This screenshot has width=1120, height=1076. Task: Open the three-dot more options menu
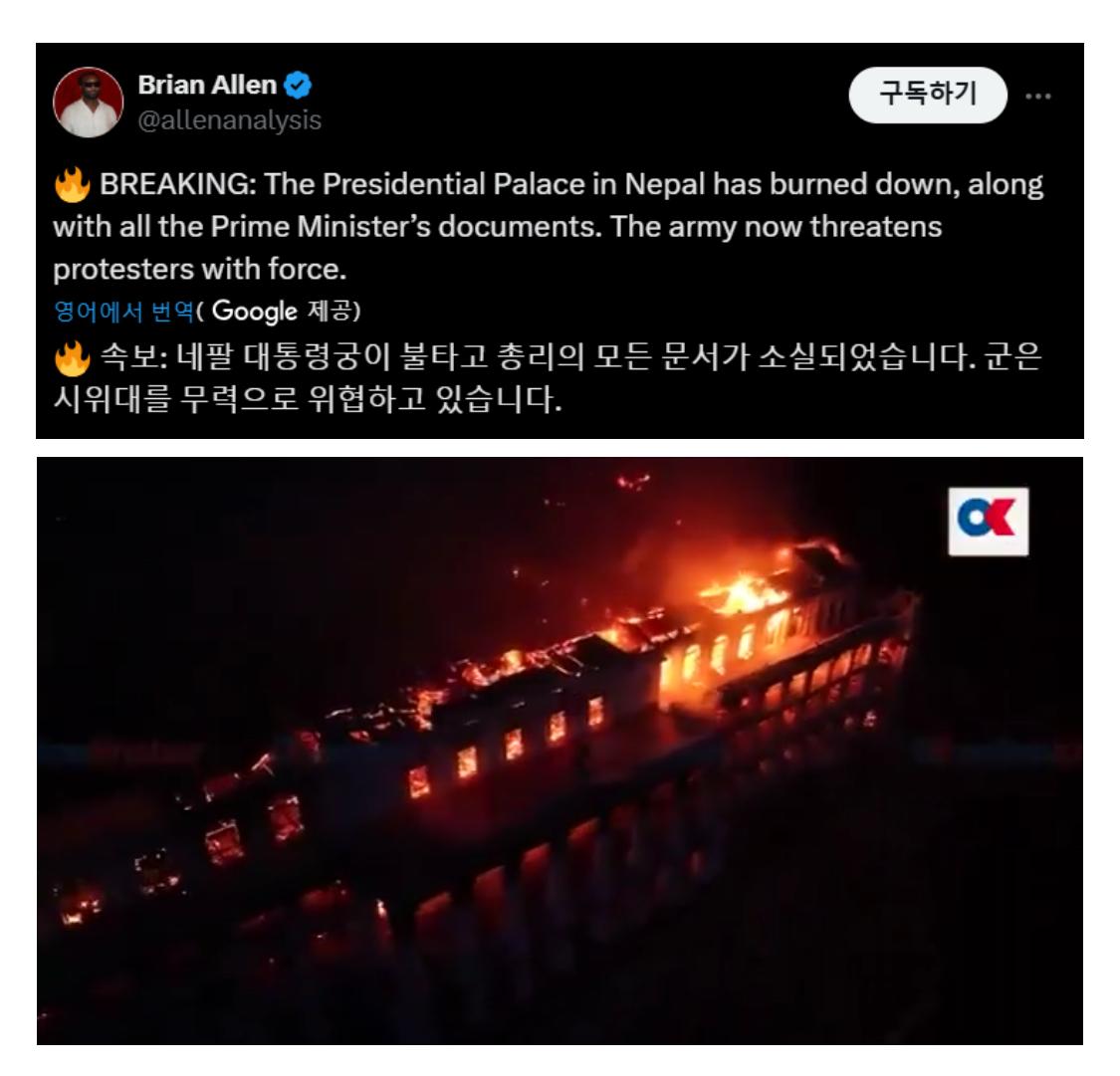click(x=1037, y=96)
